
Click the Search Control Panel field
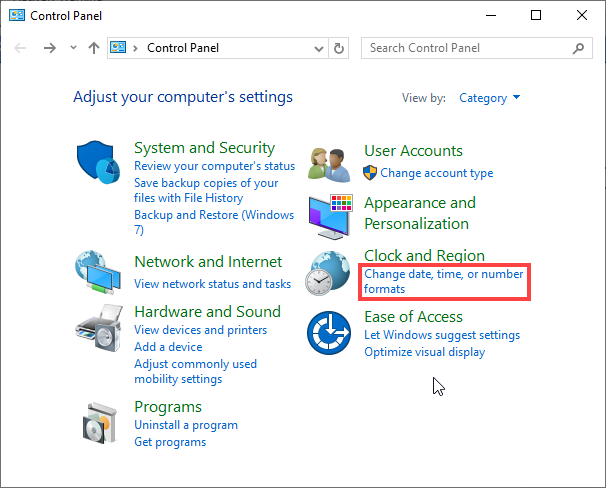(x=465, y=48)
